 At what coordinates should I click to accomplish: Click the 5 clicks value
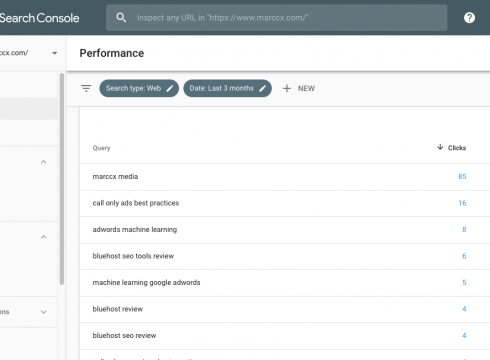point(464,282)
